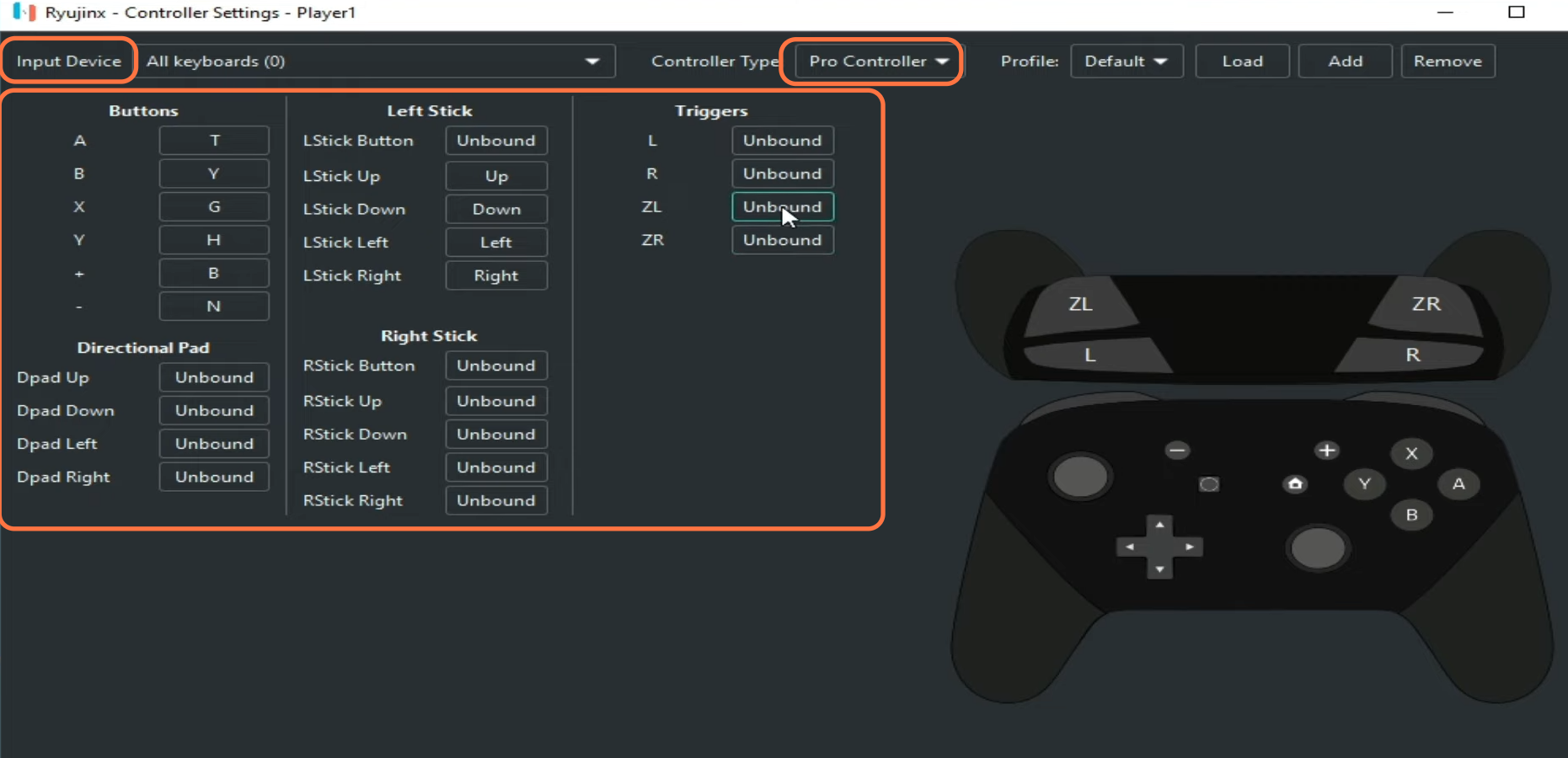The height and width of the screenshot is (758, 1568).
Task: Rebind the A button mapped to T
Action: coord(214,141)
